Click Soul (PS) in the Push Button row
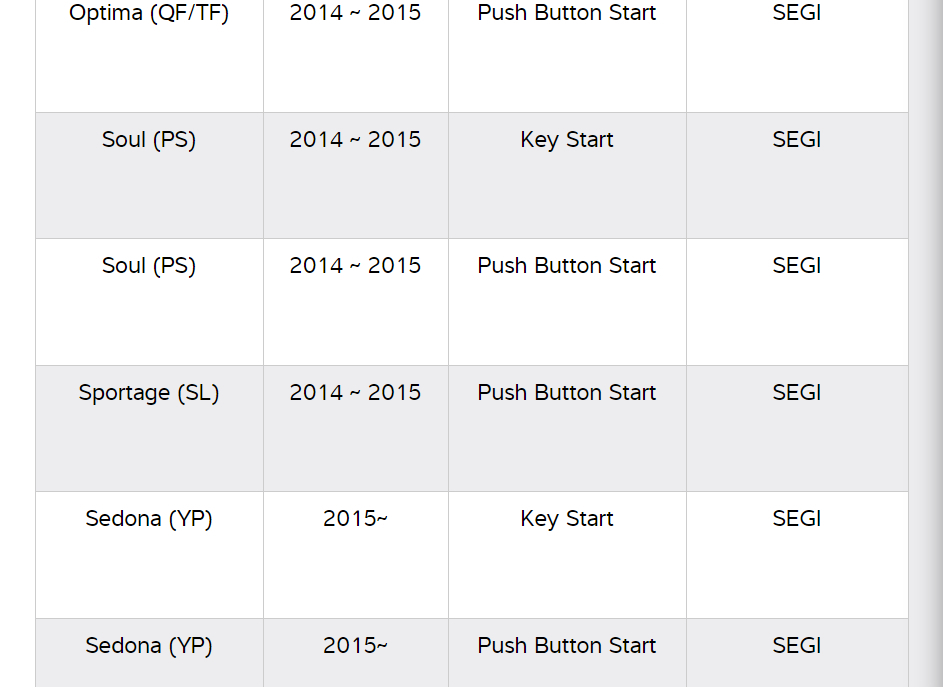 click(x=149, y=266)
